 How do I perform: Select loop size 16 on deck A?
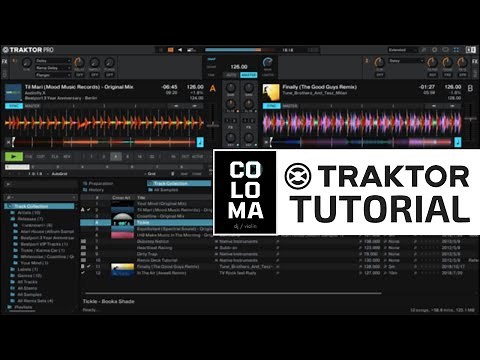(x=139, y=157)
